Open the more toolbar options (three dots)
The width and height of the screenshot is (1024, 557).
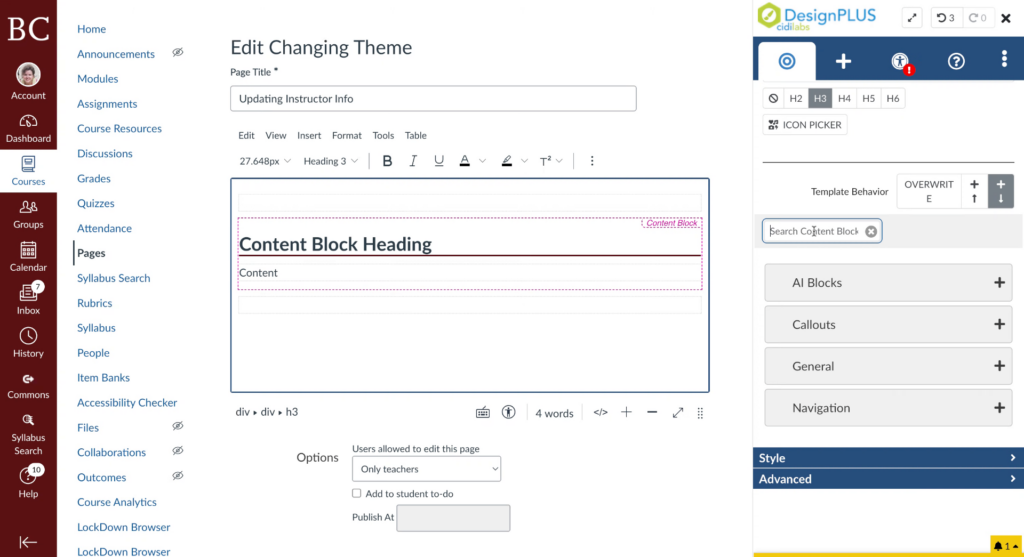pos(592,161)
